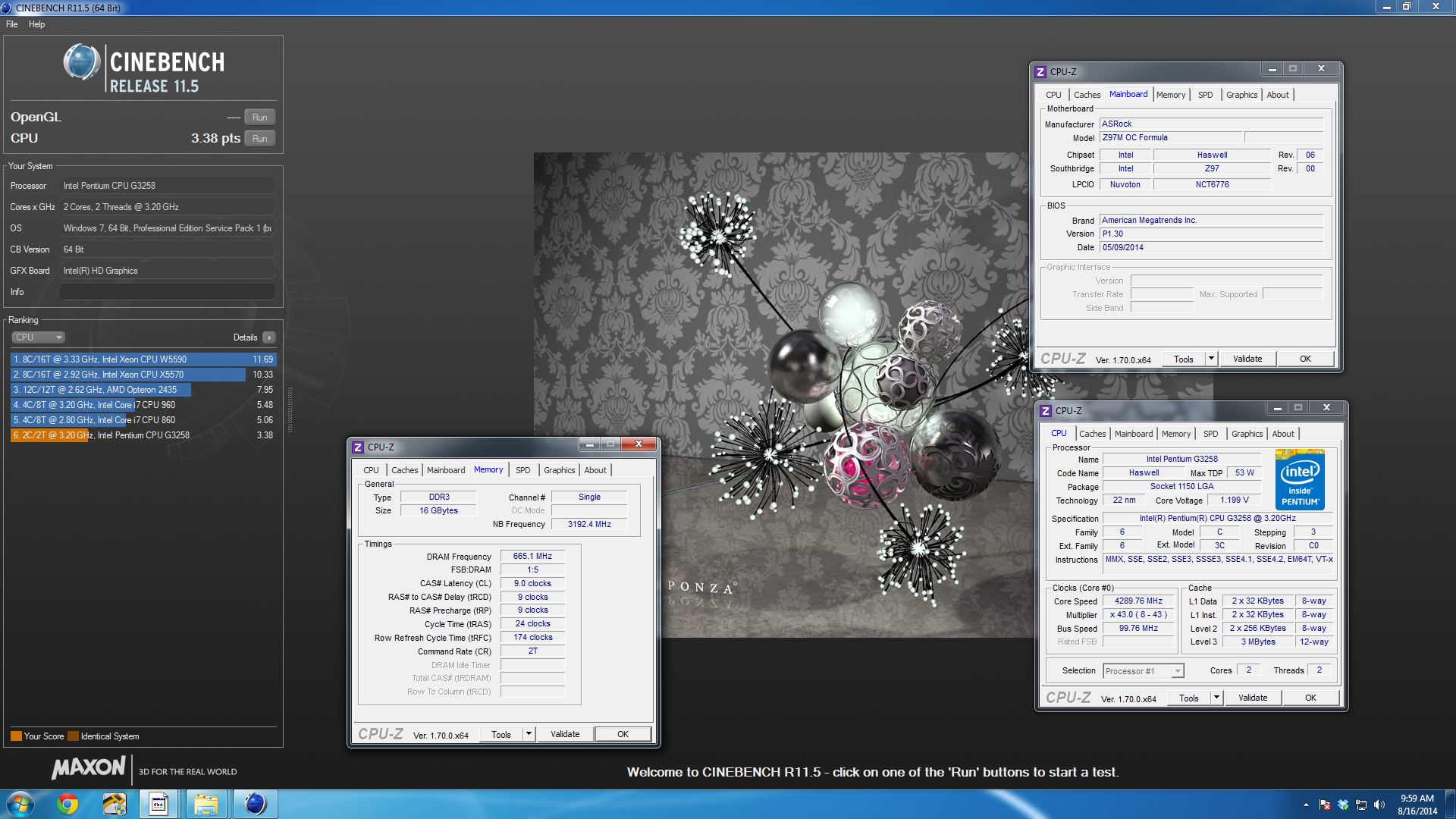Click the Show Desktop strip at taskbar end
The height and width of the screenshot is (819, 1456).
point(1450,804)
